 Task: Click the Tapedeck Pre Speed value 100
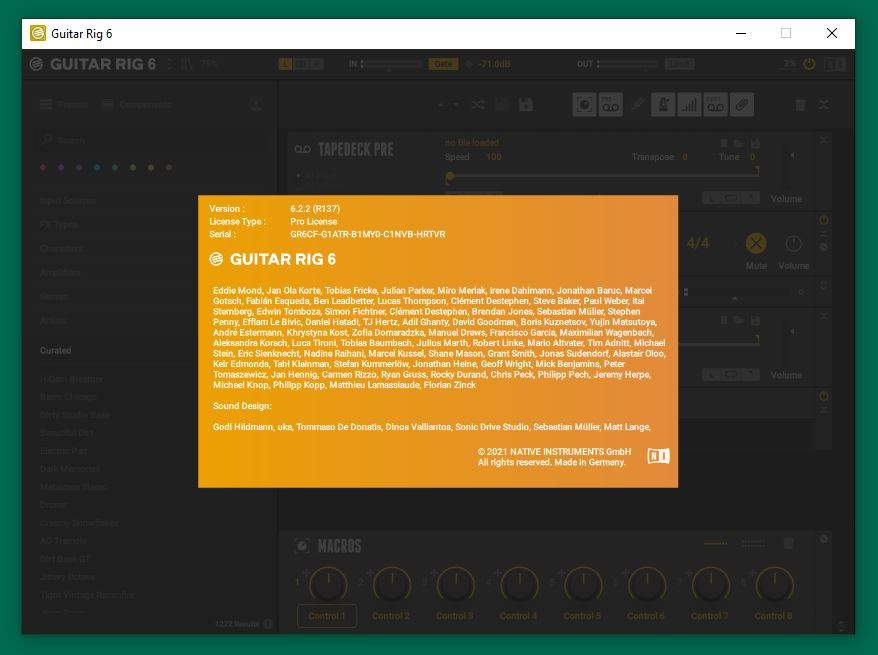494,157
